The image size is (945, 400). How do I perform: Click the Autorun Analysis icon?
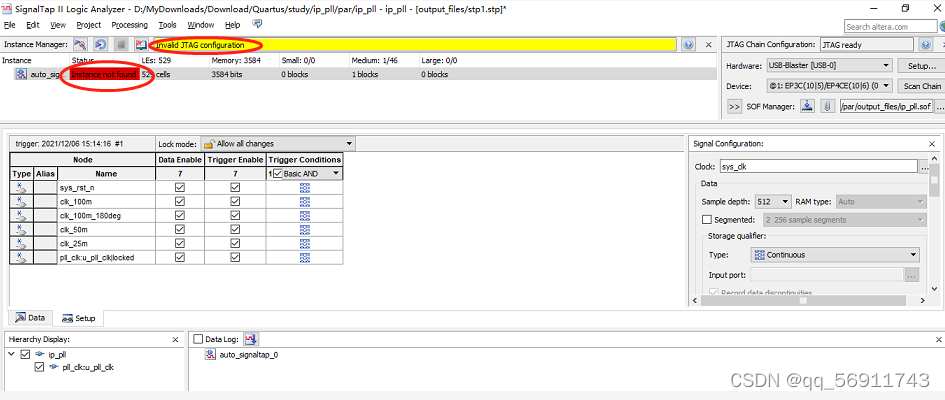point(100,45)
